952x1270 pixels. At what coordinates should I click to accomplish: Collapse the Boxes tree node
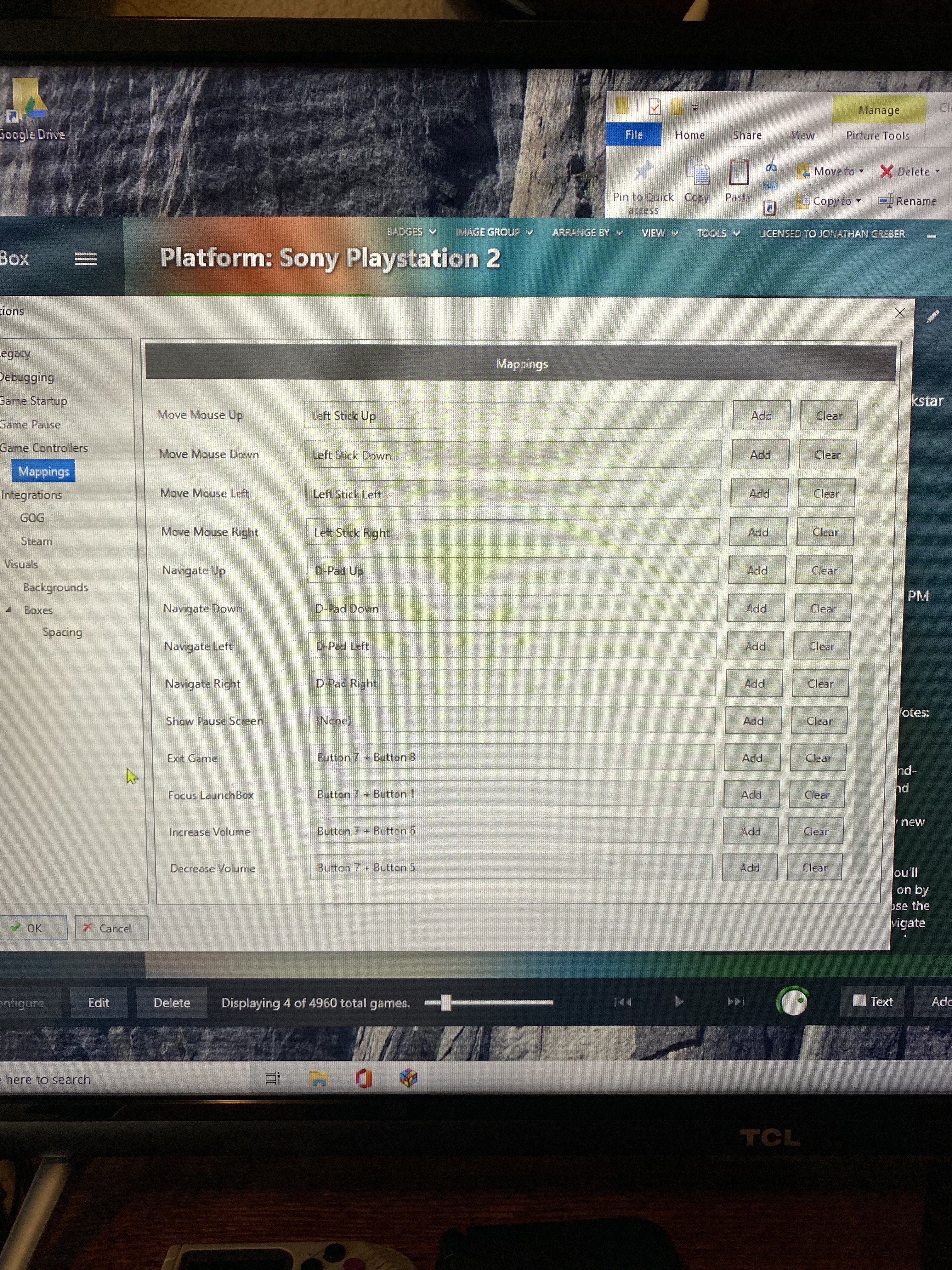click(8, 610)
